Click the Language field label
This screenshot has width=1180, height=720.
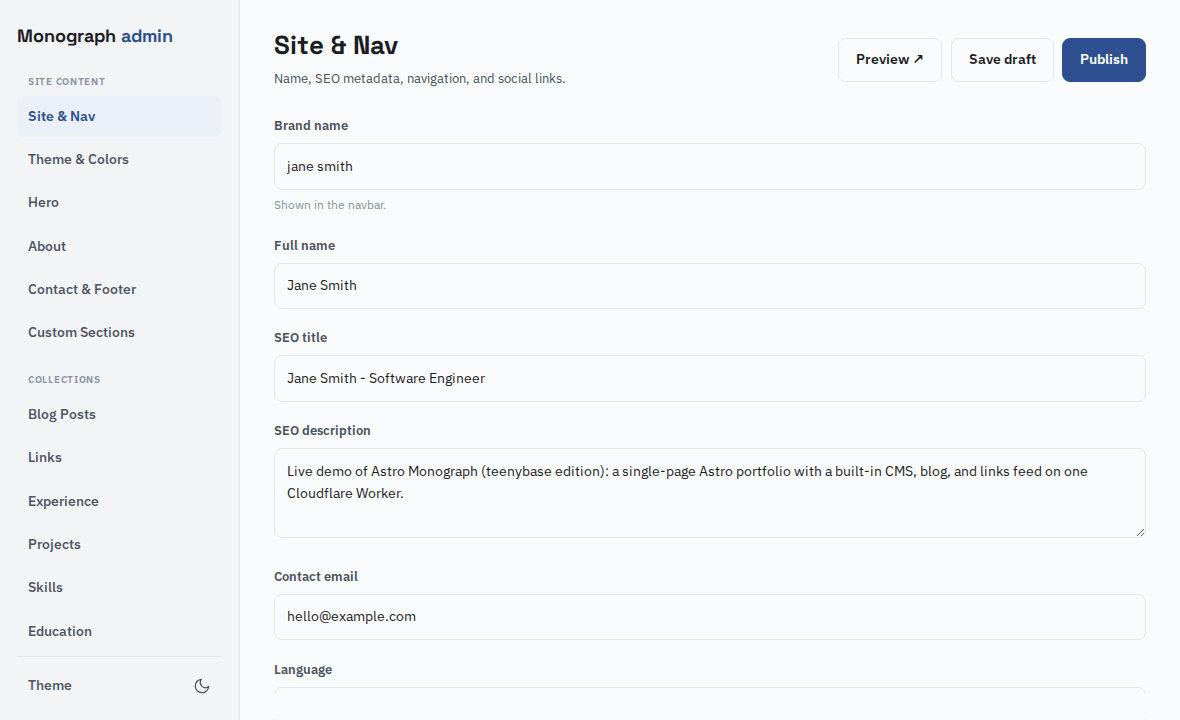point(303,670)
